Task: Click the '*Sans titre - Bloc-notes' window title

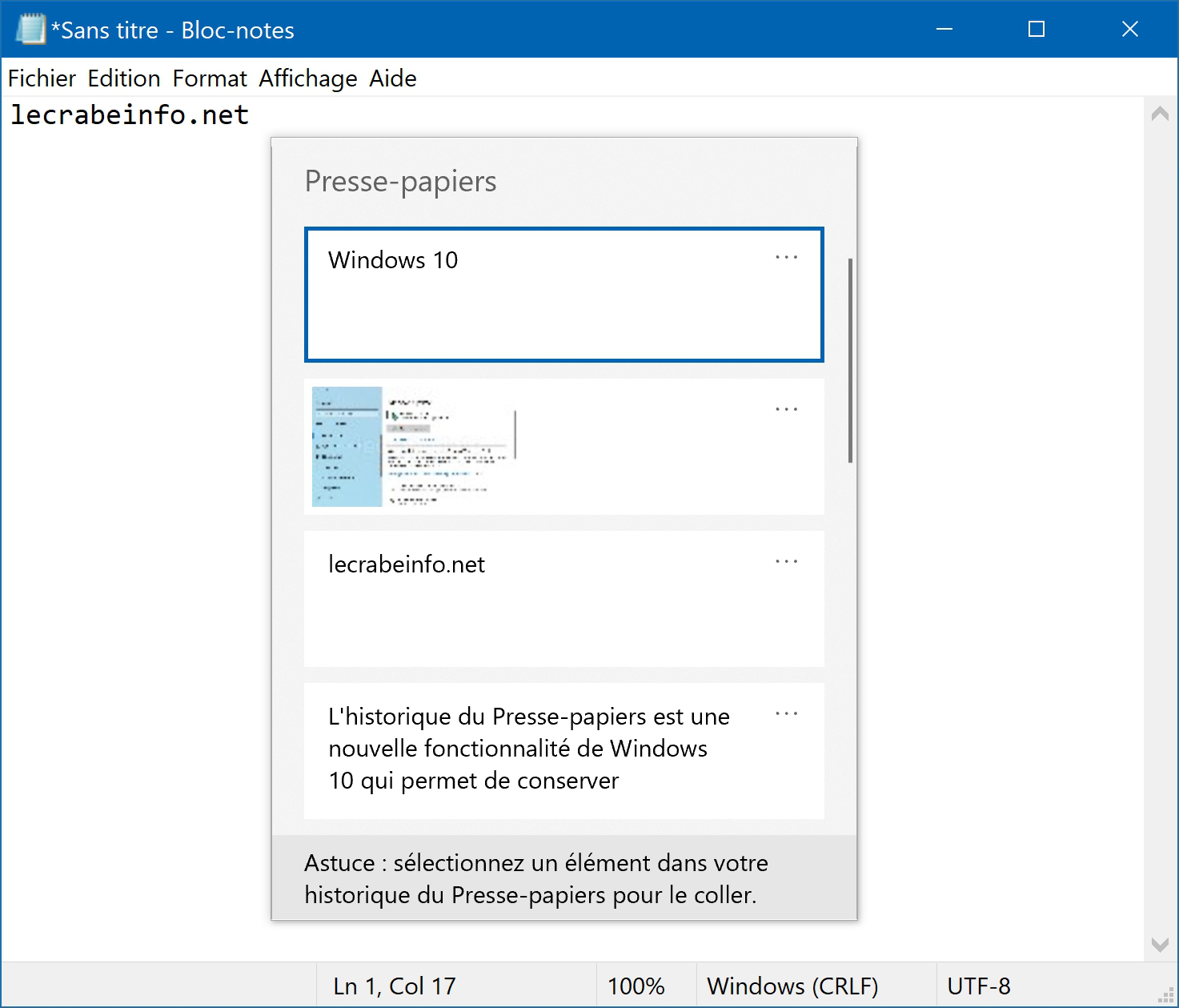Action: 173,30
